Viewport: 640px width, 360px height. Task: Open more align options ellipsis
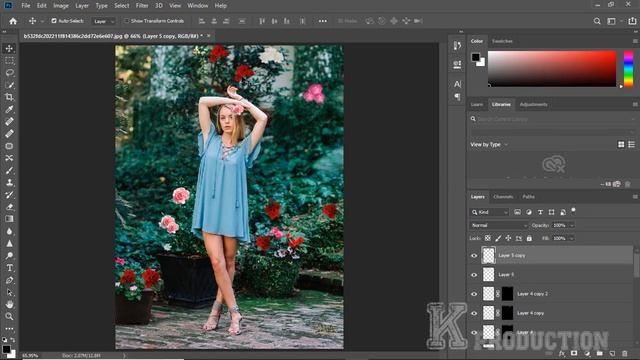pyautogui.click(x=322, y=21)
